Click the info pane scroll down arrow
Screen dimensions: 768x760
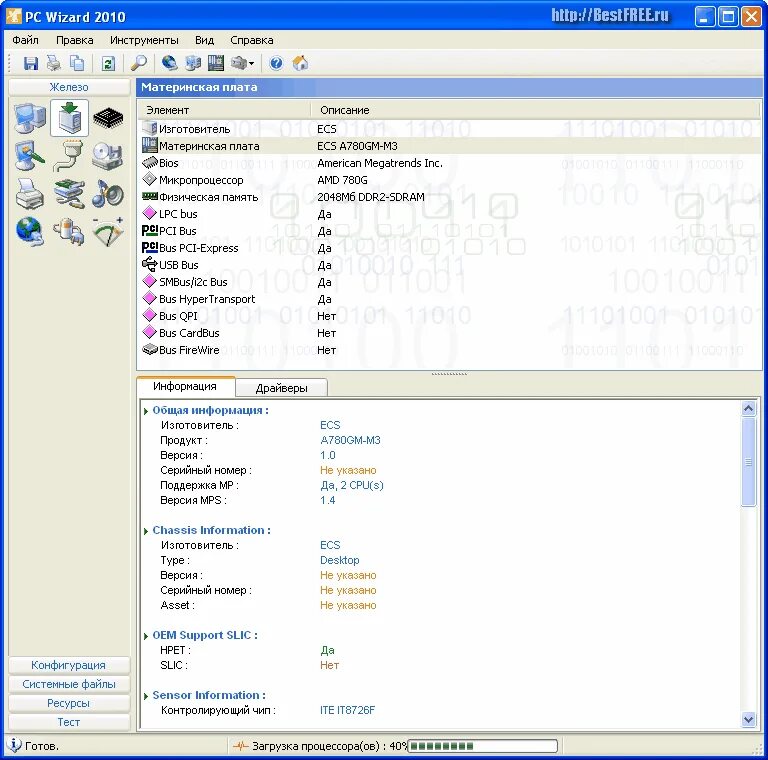click(748, 720)
